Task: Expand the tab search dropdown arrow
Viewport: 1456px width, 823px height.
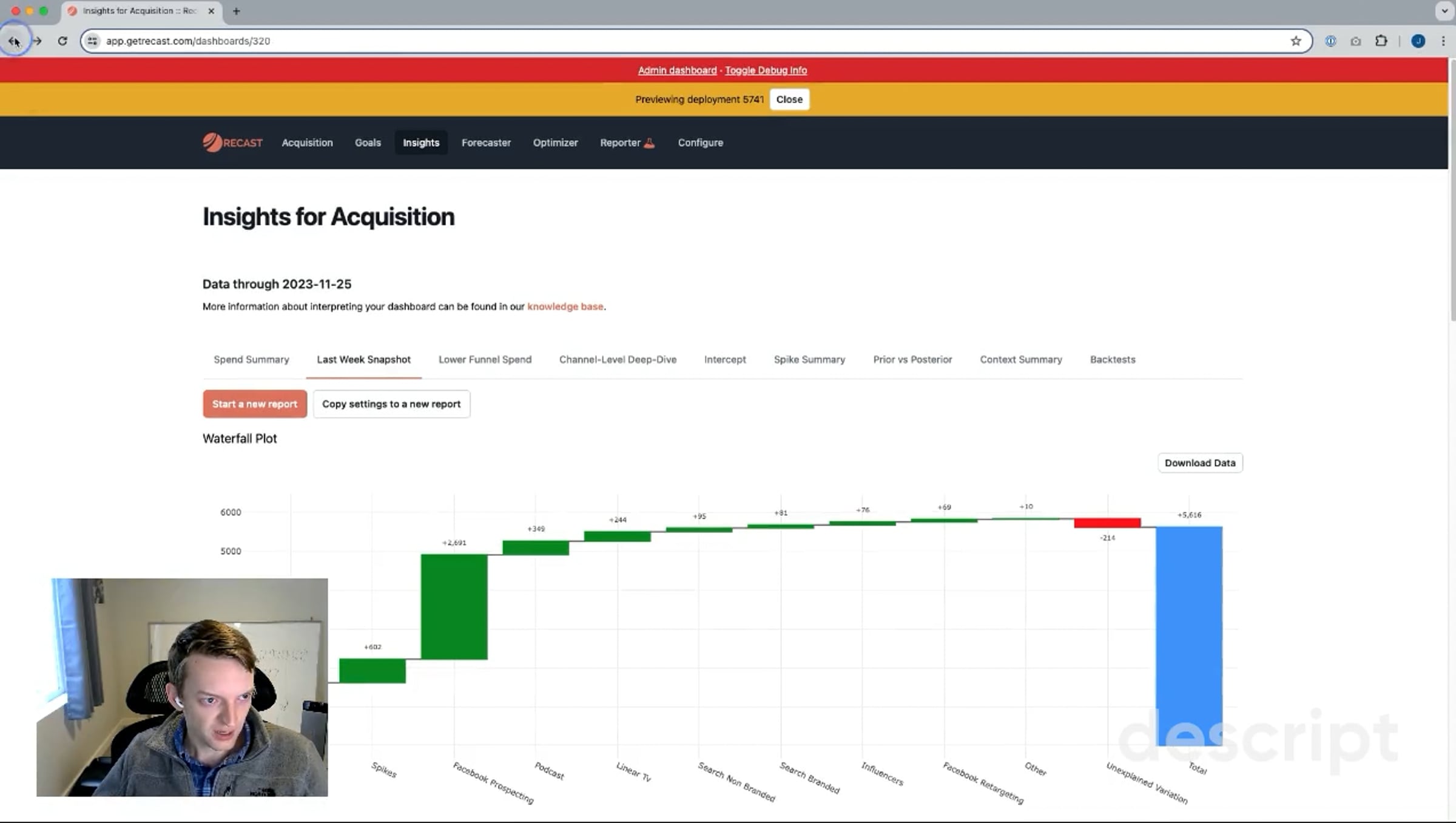Action: click(x=1444, y=11)
